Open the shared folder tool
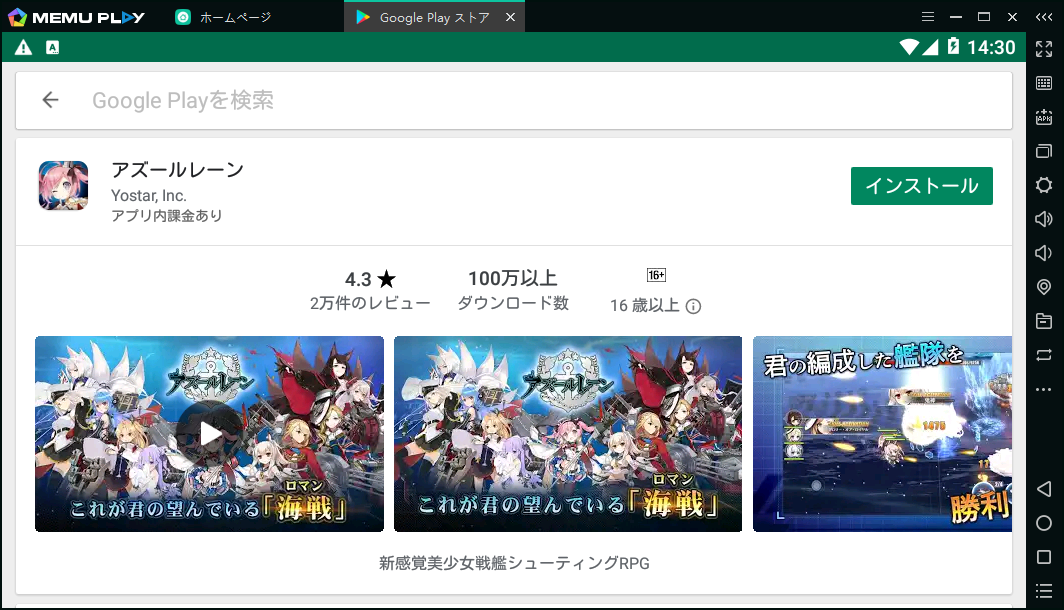This screenshot has width=1064, height=610. click(x=1044, y=320)
